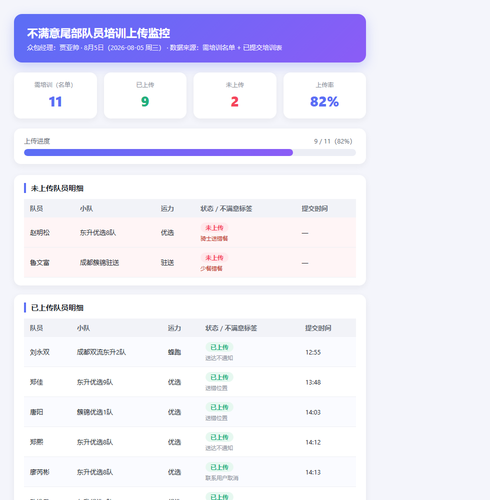Click submit time 14:03
The height and width of the screenshot is (500, 490).
pos(313,412)
